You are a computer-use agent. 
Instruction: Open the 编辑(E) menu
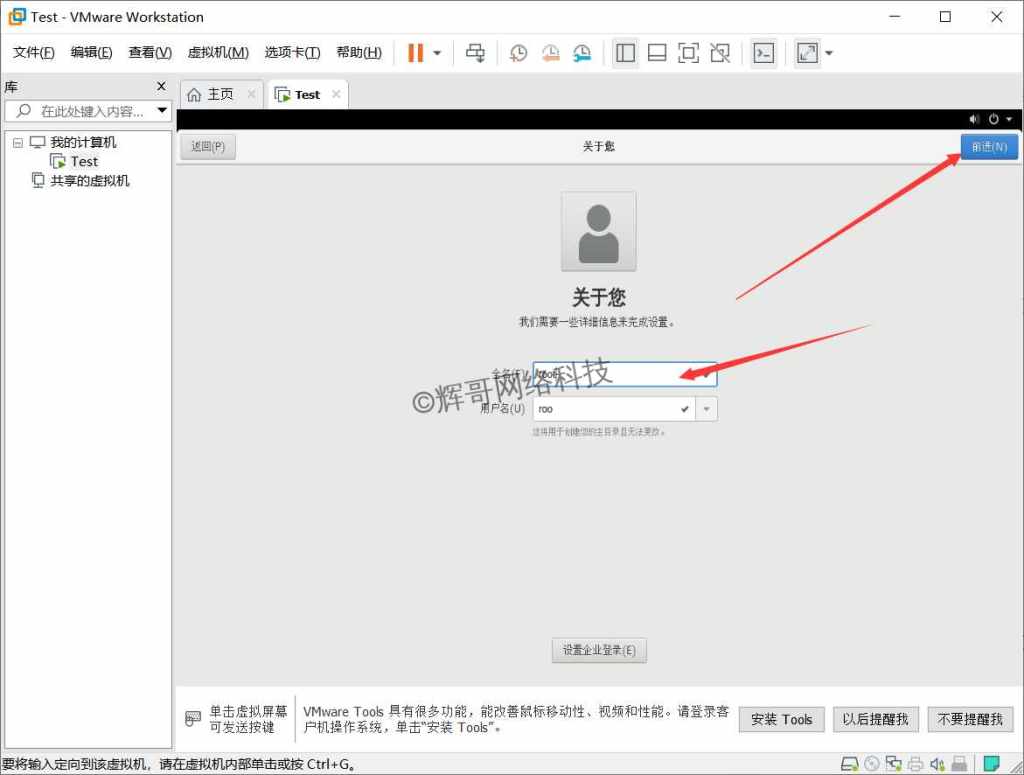[91, 52]
